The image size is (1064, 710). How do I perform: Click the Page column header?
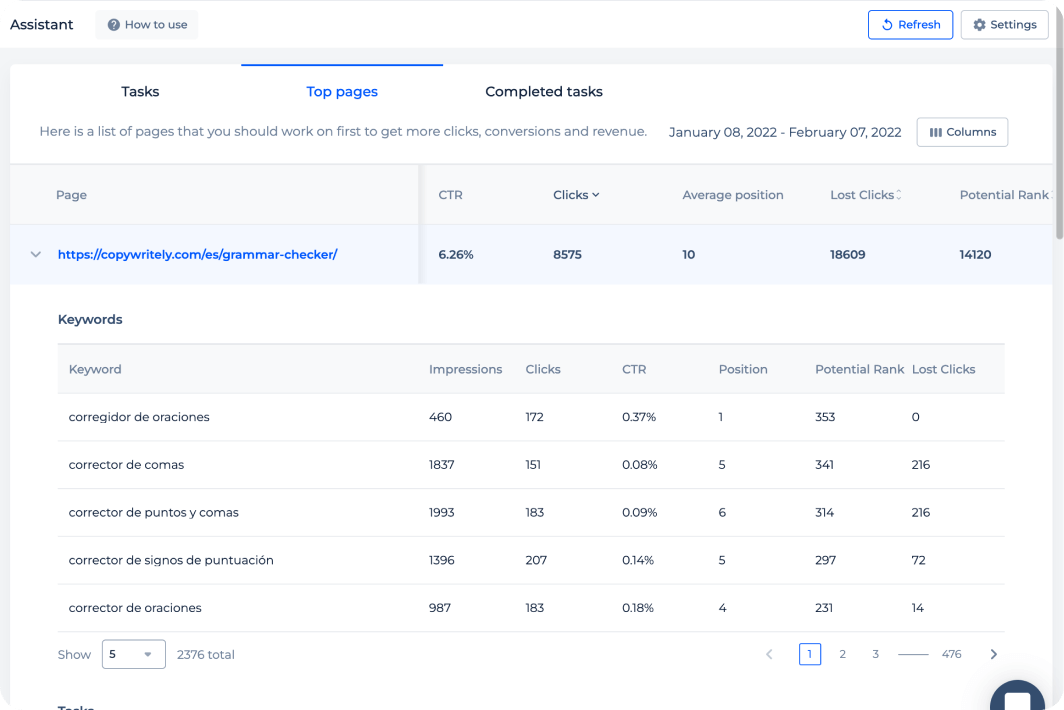[71, 195]
